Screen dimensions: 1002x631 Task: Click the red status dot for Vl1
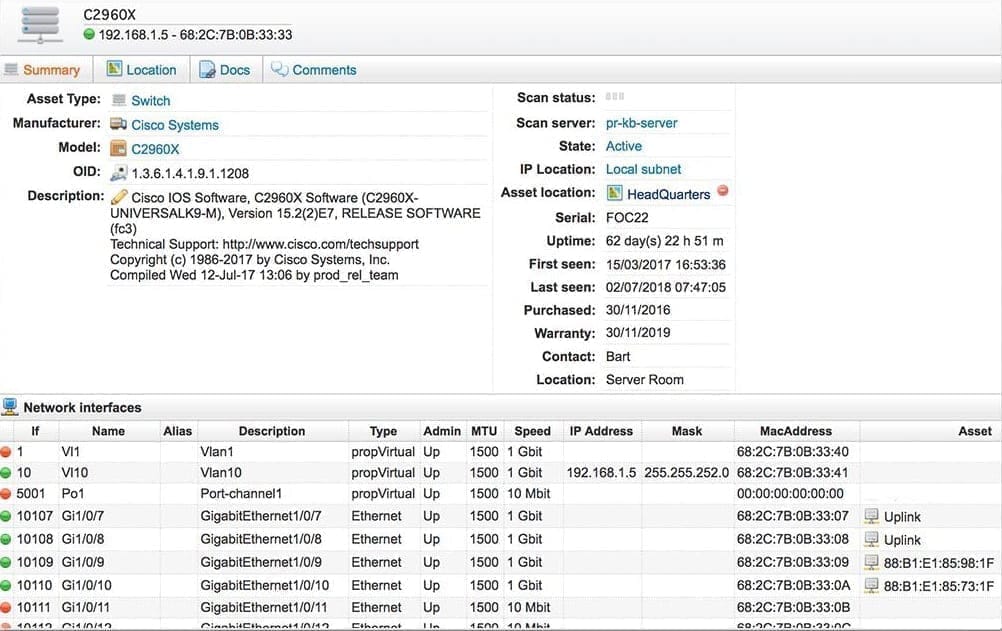[x=6, y=452]
